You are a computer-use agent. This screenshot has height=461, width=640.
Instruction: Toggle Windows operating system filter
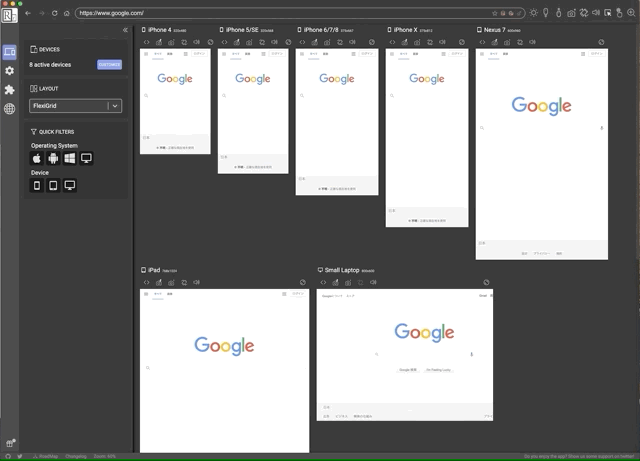point(70,158)
